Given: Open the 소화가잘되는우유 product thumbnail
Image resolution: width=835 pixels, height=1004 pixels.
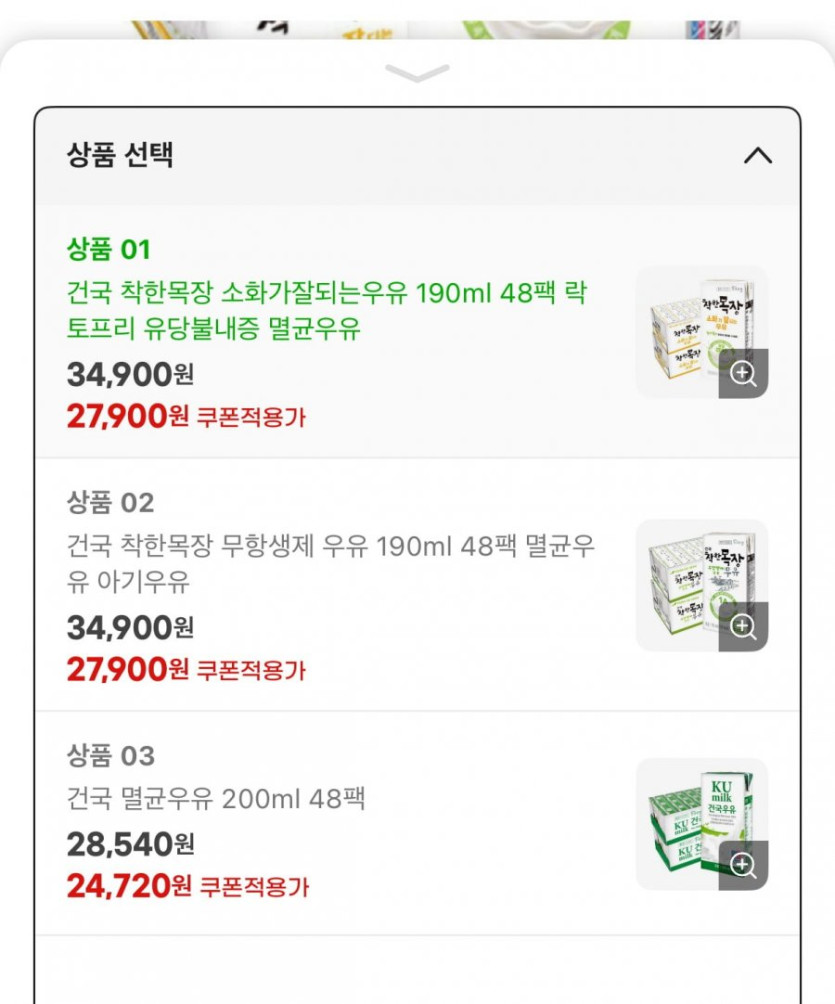Looking at the screenshot, I should (690, 322).
